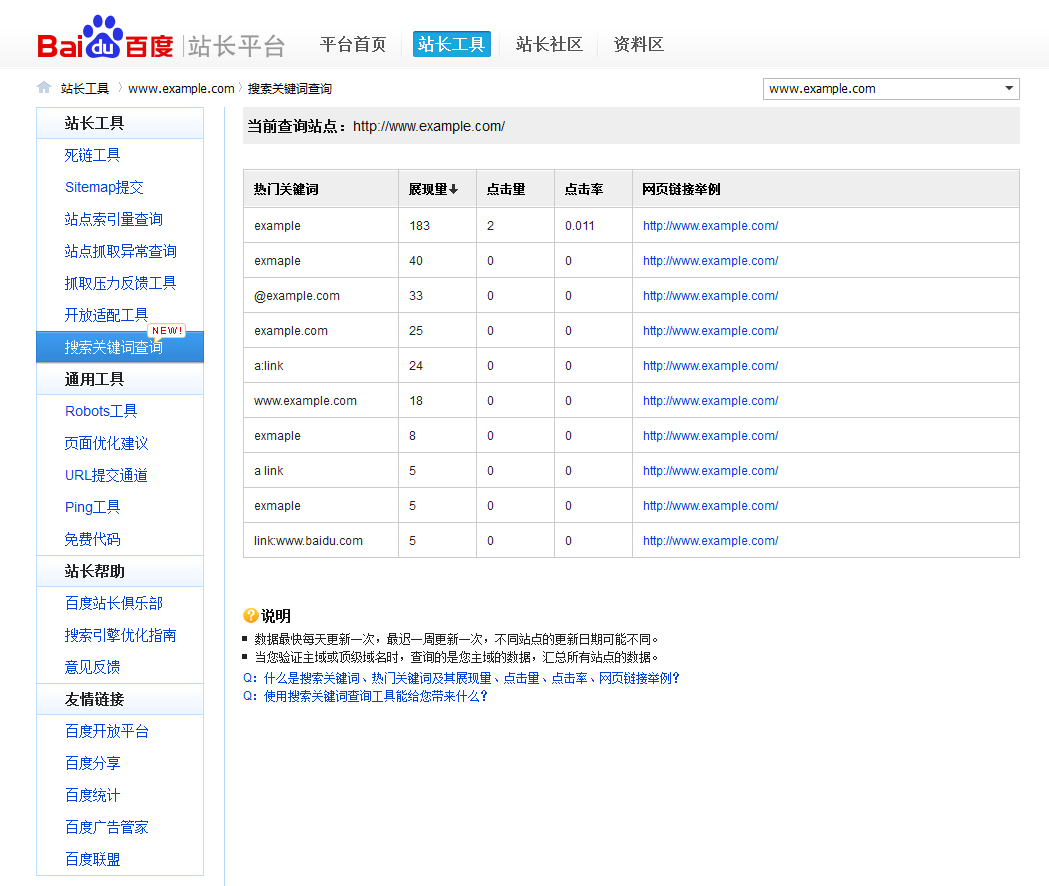This screenshot has height=886, width=1049.
Task: Go to the 资料区 tab
Action: (639, 44)
